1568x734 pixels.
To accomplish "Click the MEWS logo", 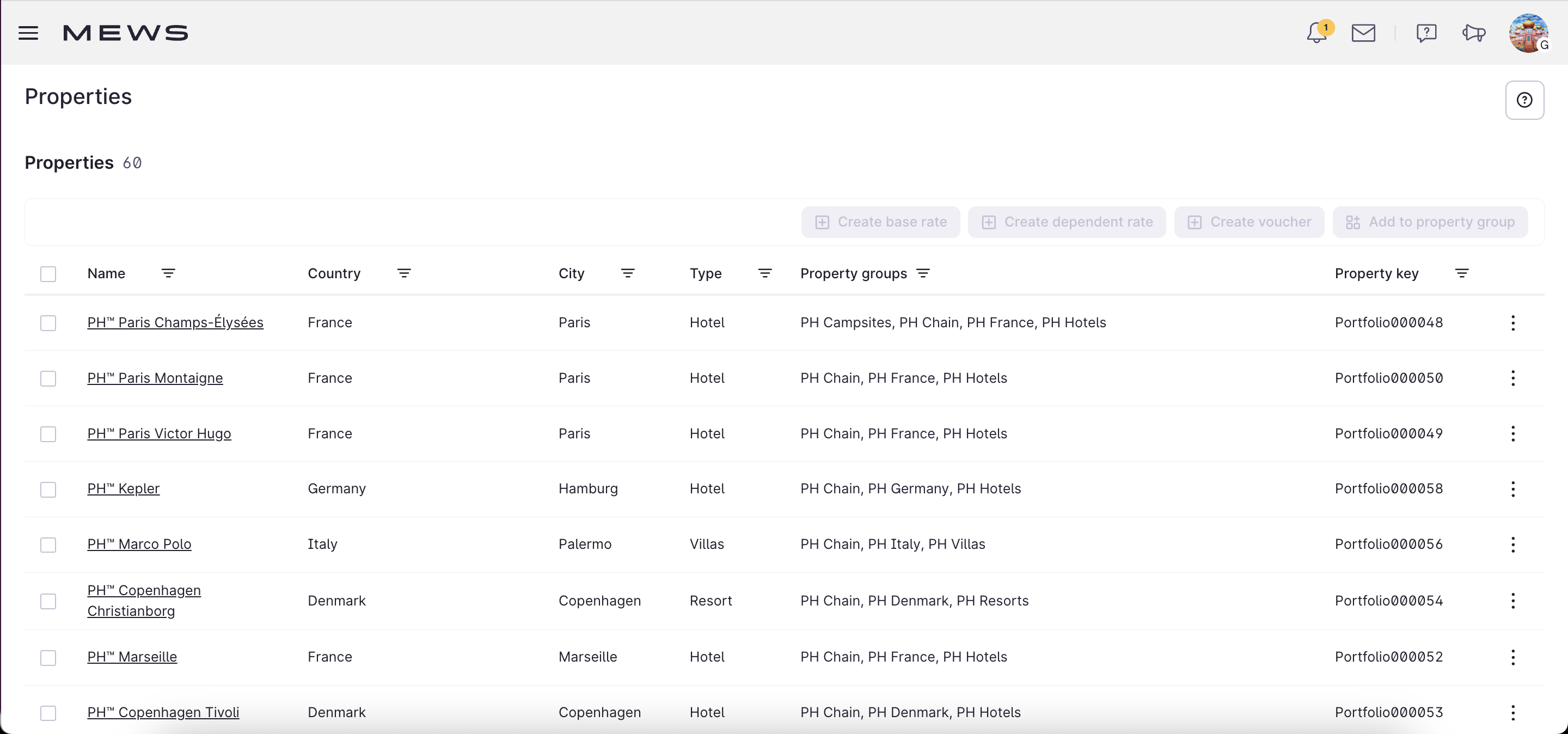I will 125,33.
